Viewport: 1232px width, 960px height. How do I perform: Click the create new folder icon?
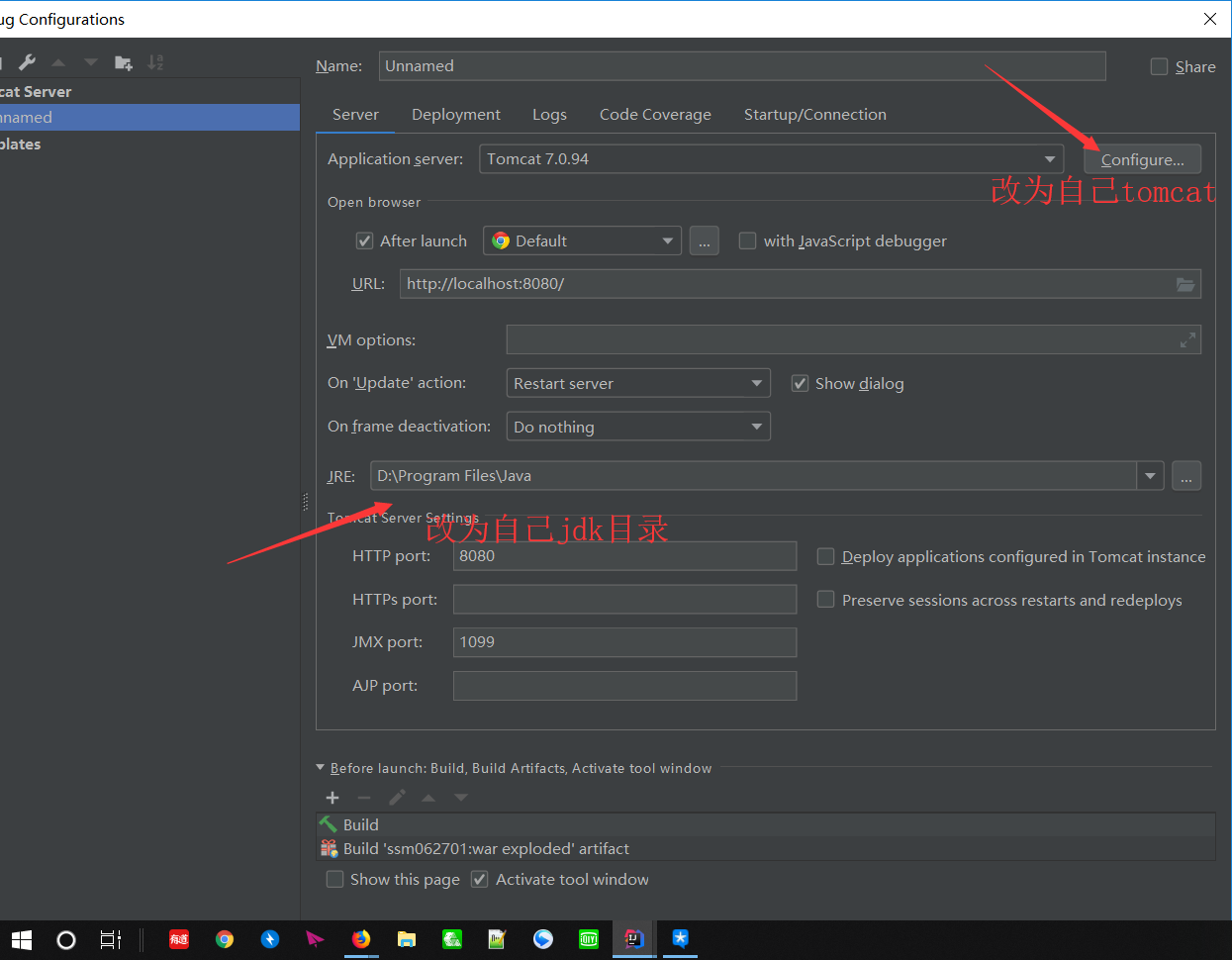pyautogui.click(x=124, y=62)
